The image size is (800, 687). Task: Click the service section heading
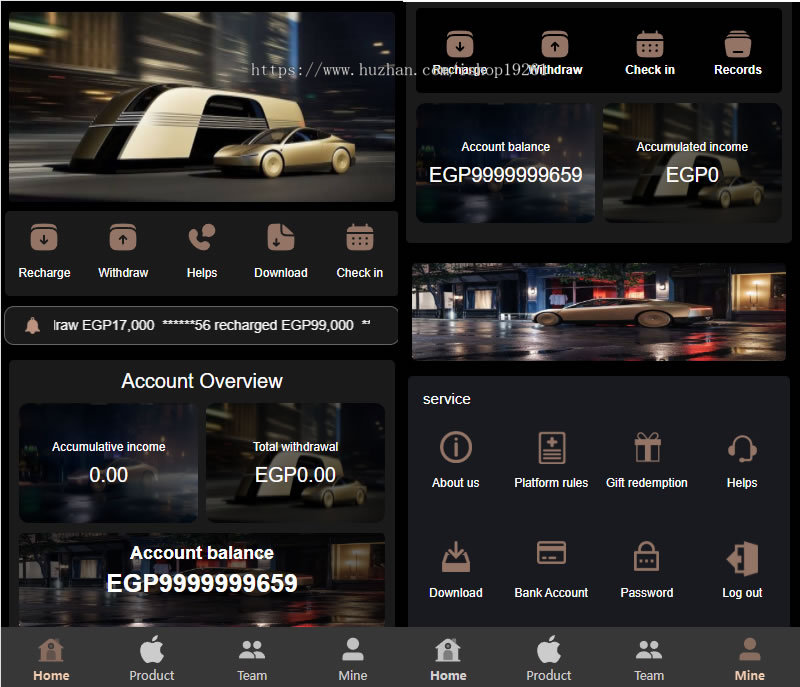pyautogui.click(x=446, y=399)
